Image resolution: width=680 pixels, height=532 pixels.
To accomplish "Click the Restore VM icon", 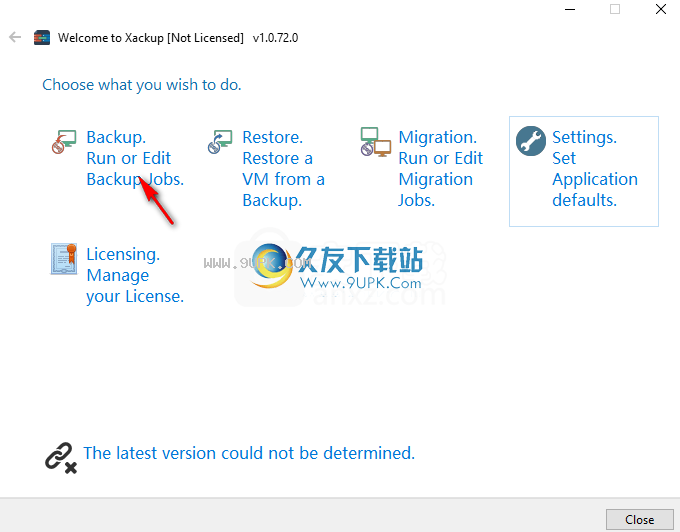I will (220, 141).
